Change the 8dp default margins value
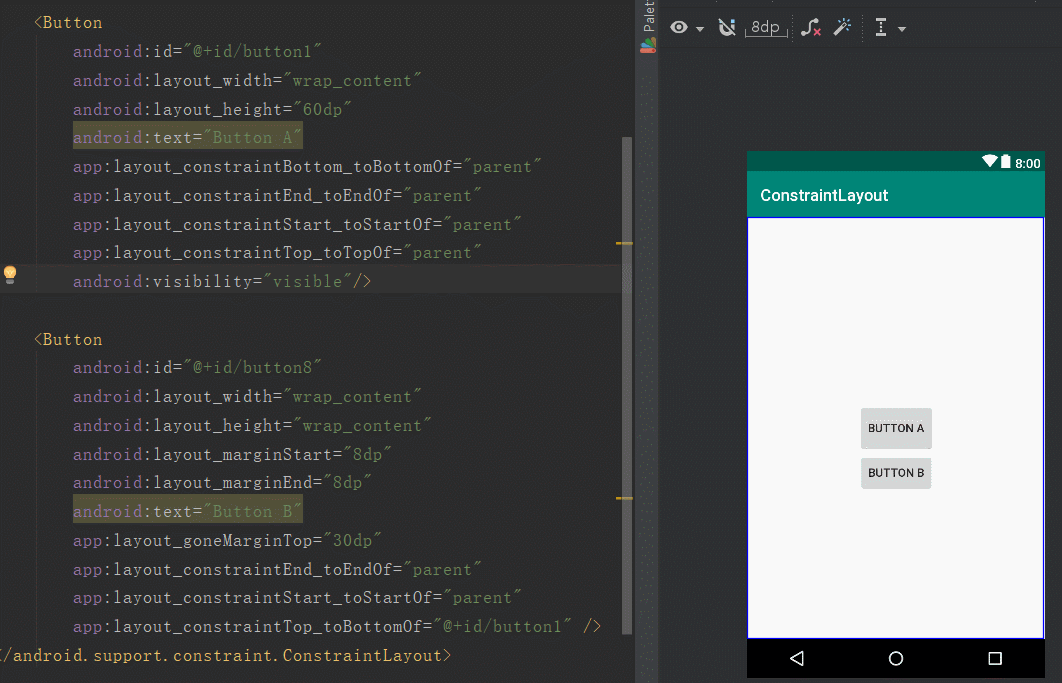Screen dimensions: 1062x683 766,27
